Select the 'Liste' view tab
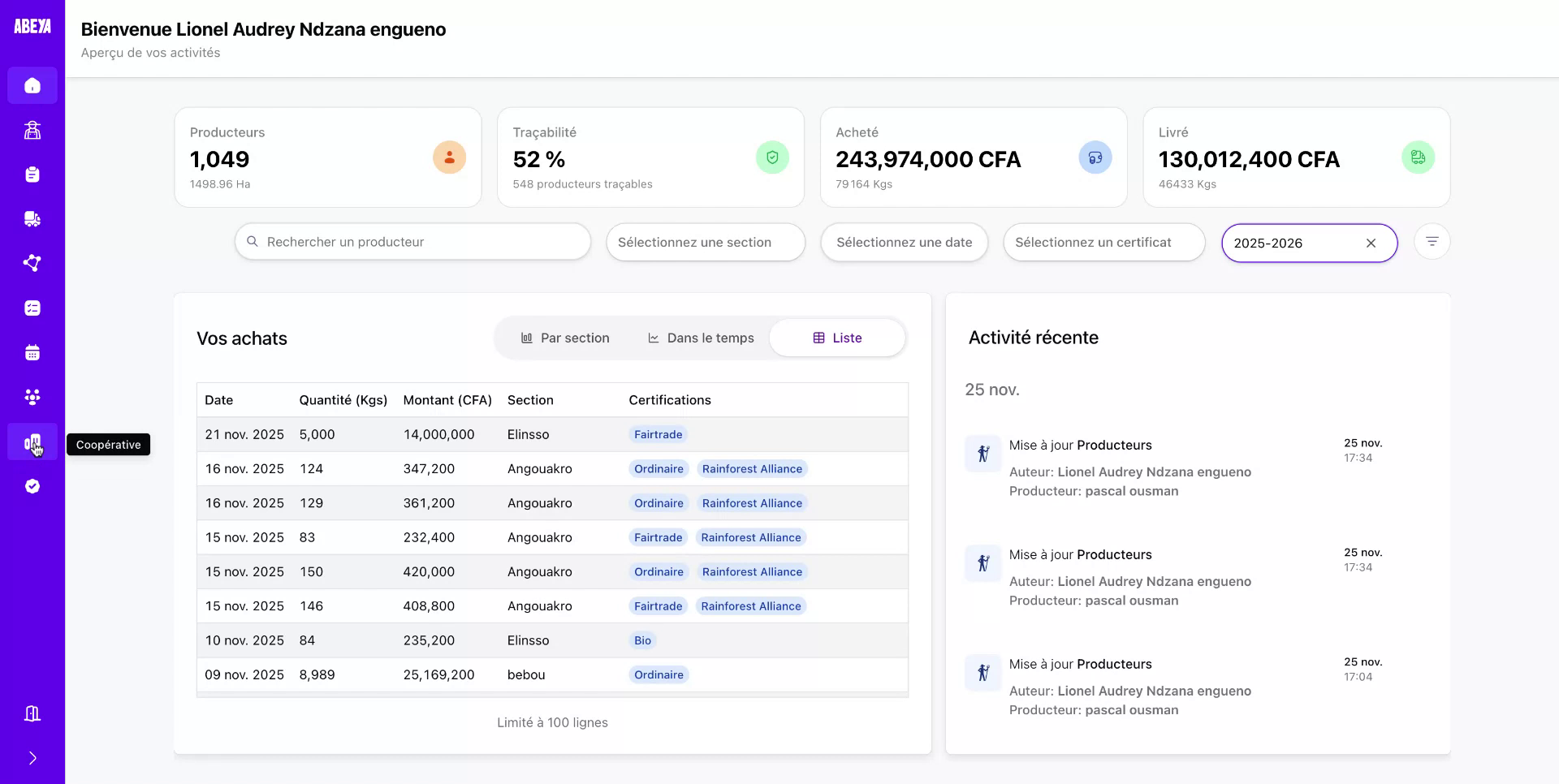The height and width of the screenshot is (784, 1559). pos(837,338)
